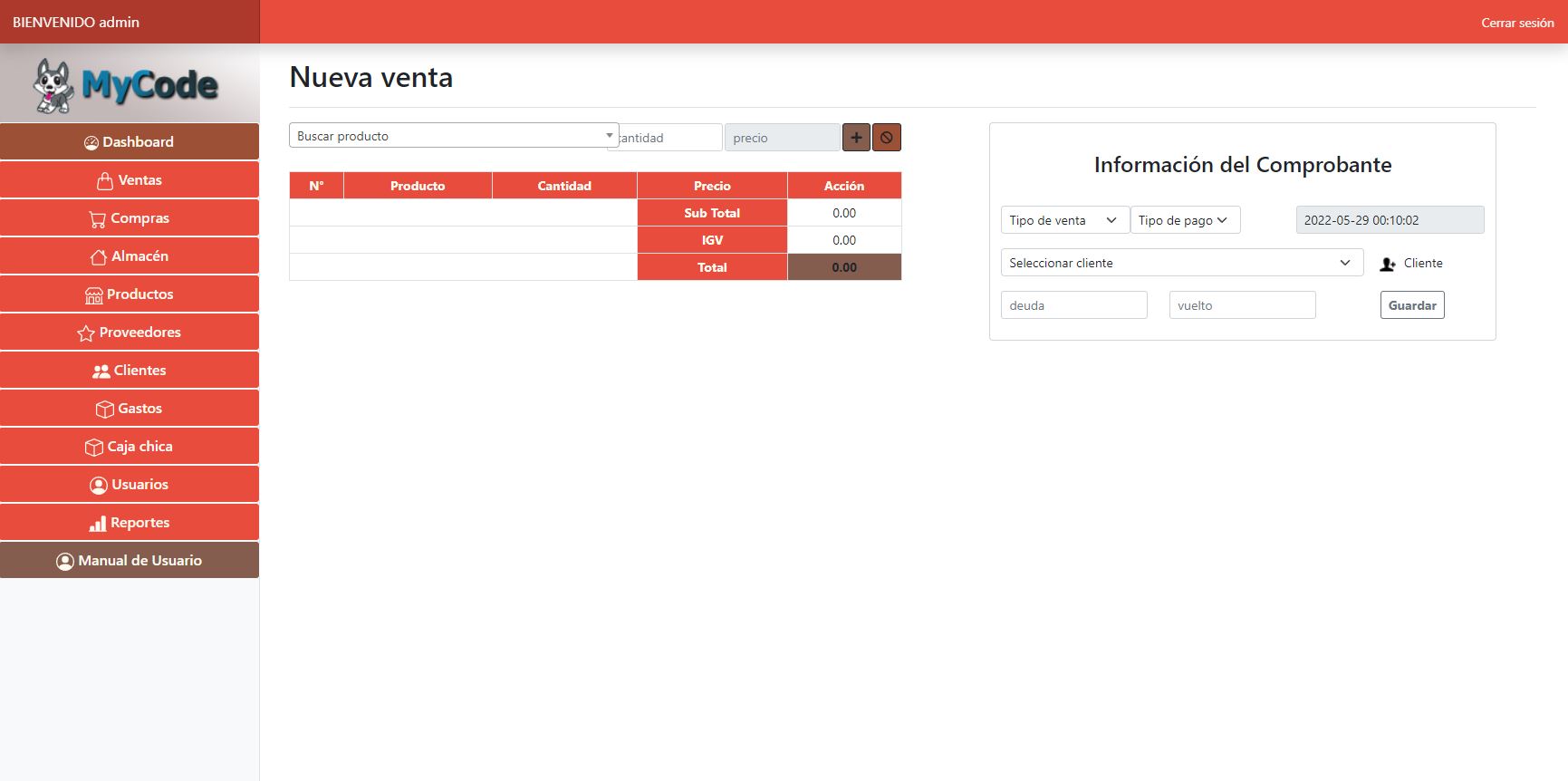Click the add Cliente person icon
The width and height of the screenshot is (1568, 781).
(x=1388, y=264)
